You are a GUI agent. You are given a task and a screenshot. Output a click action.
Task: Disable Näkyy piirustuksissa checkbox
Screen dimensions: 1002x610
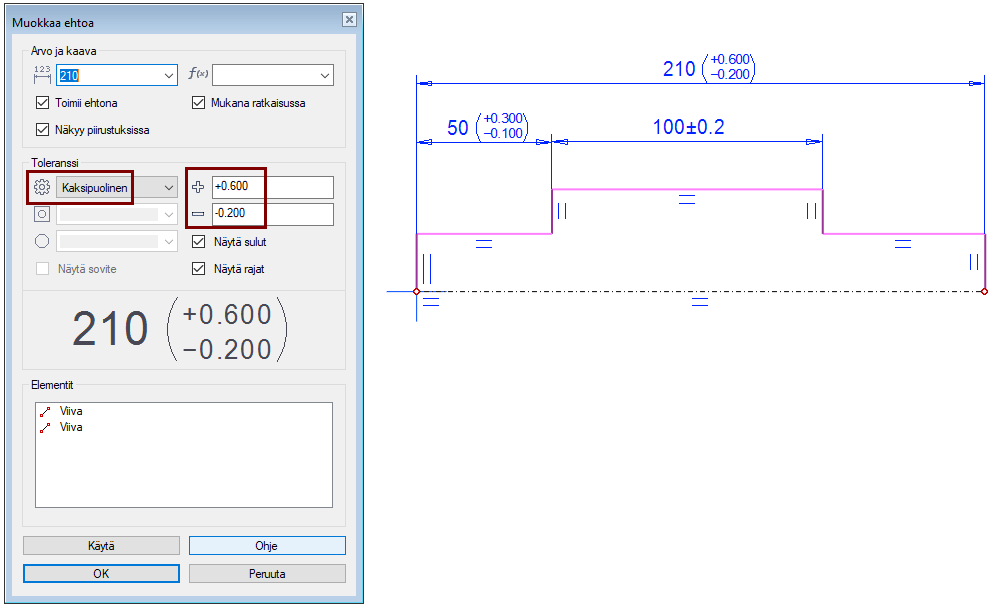pos(42,129)
